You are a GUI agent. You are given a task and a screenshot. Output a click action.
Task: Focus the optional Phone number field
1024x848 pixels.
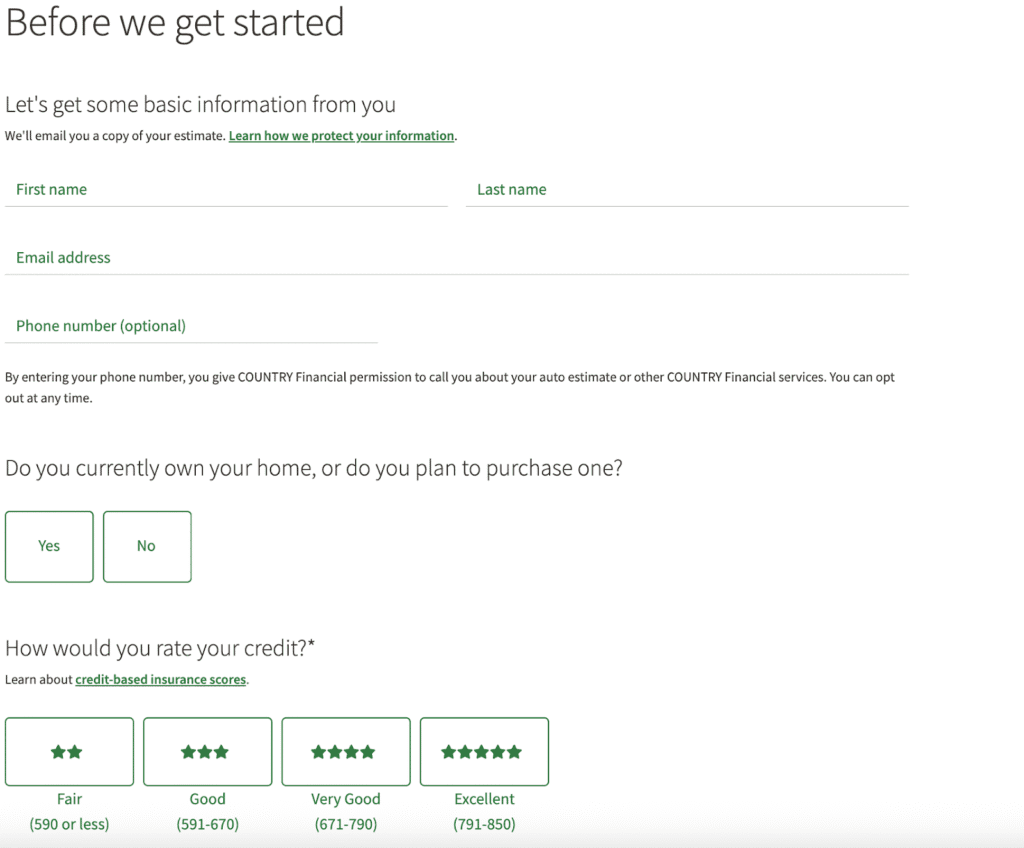[x=191, y=326]
